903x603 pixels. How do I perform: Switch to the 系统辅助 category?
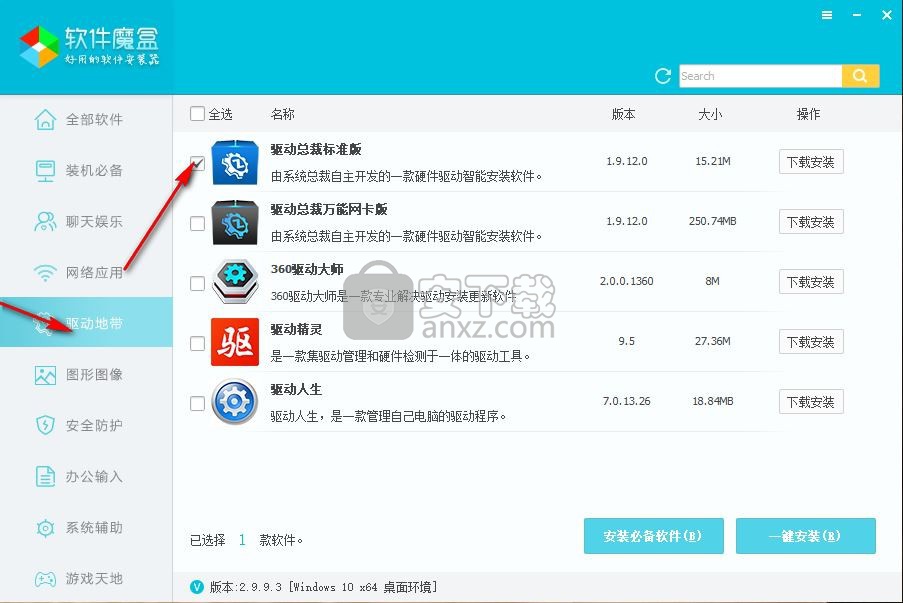(86, 528)
